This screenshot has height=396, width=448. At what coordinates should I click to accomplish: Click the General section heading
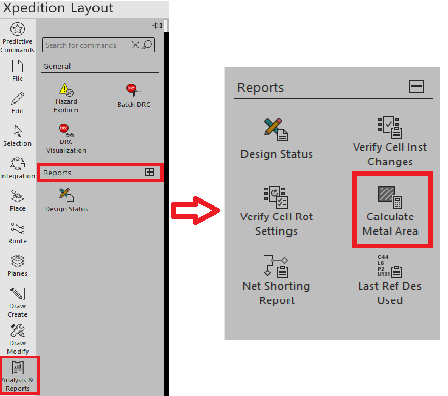coord(57,66)
